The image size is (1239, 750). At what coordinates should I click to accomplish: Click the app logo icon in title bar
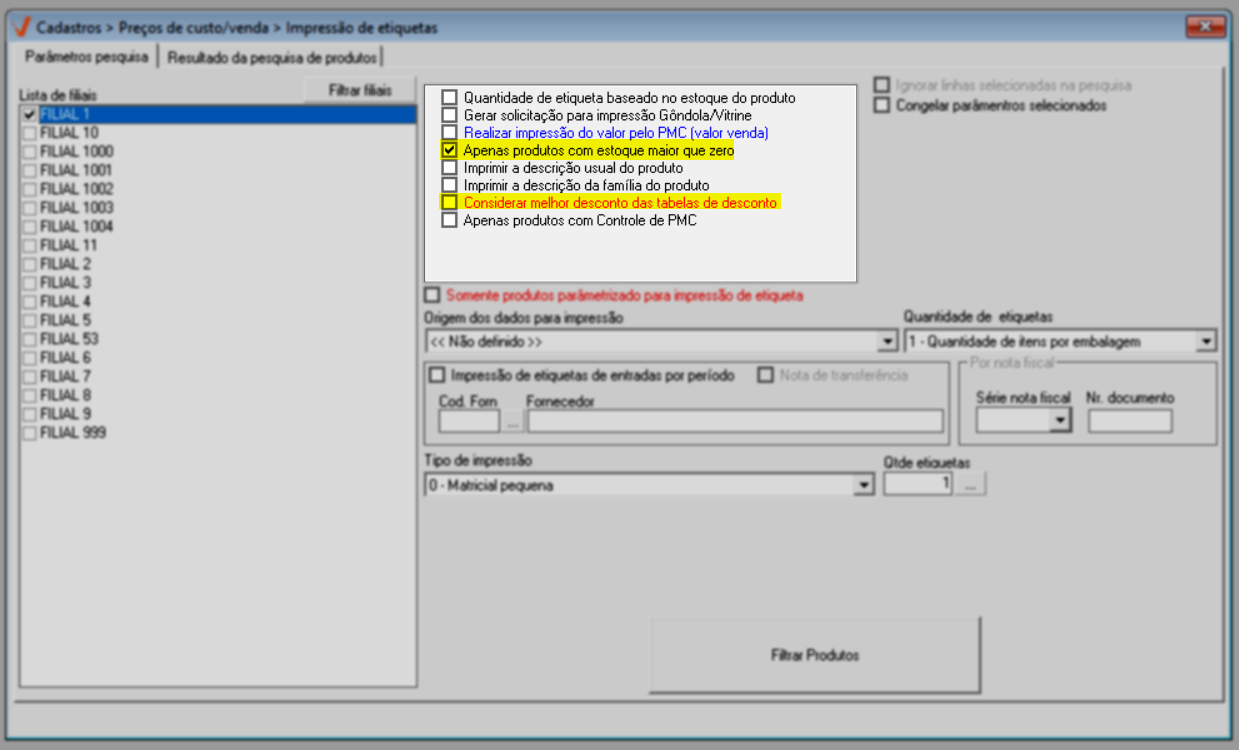[x=22, y=28]
